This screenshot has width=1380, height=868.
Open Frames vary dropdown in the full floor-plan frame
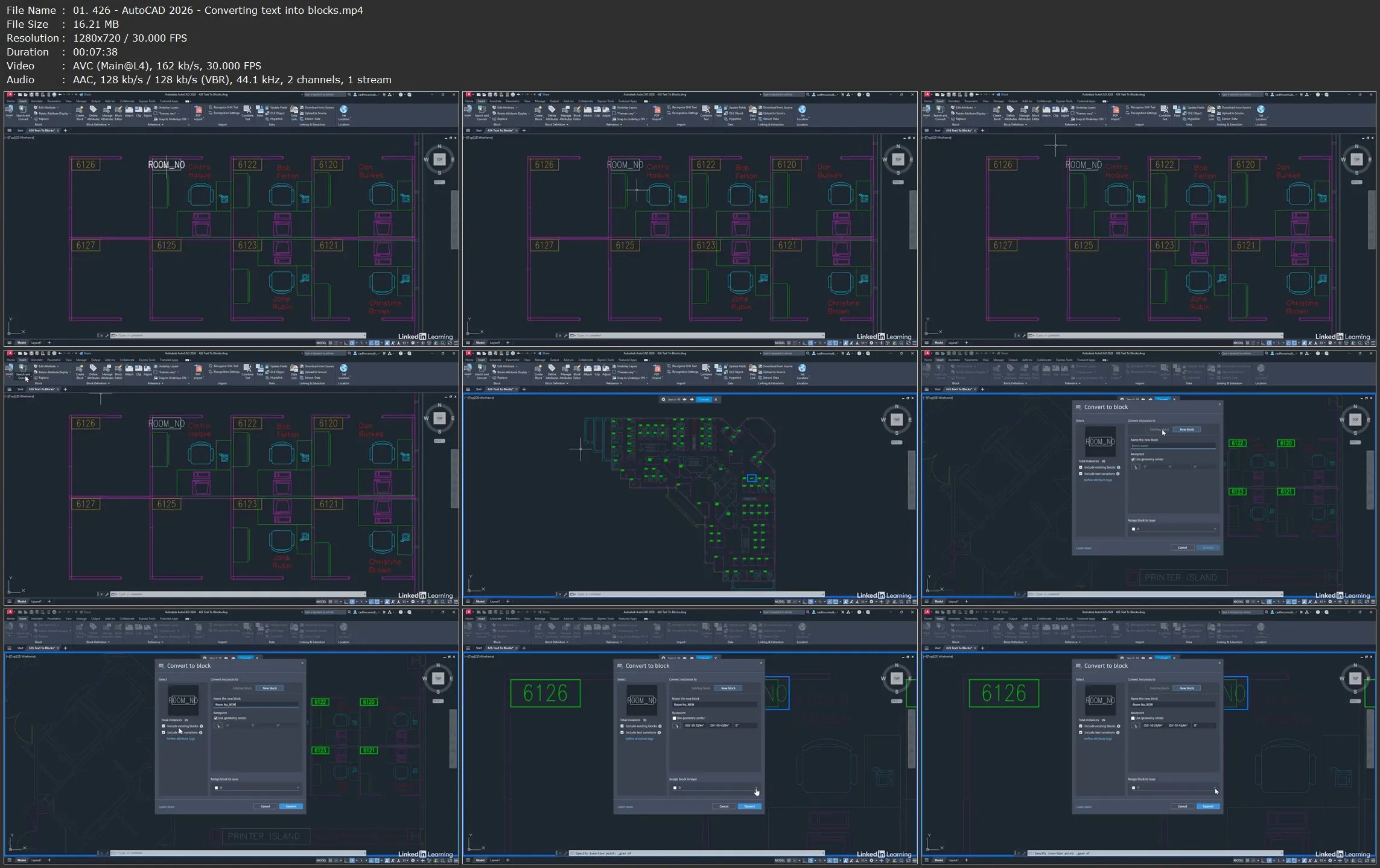pos(637,372)
